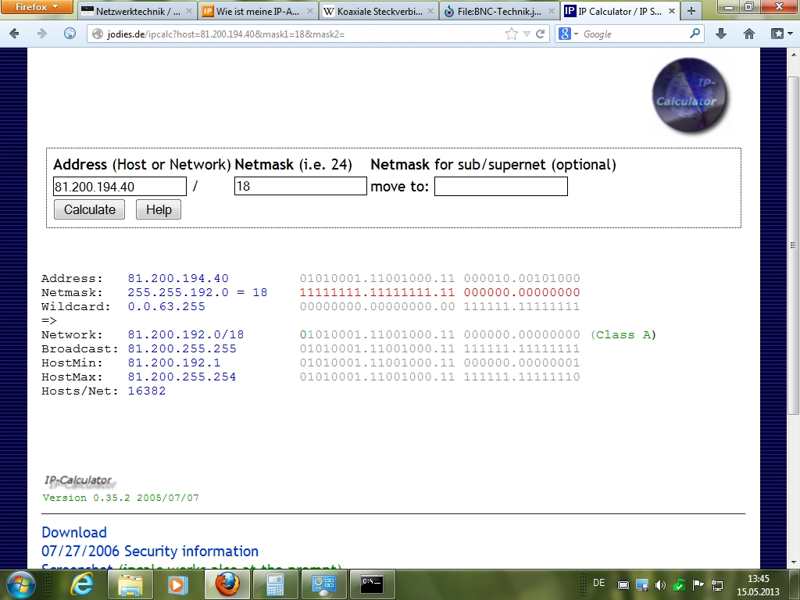Click the Hosts/Net value 16382
The image size is (800, 600).
point(147,391)
